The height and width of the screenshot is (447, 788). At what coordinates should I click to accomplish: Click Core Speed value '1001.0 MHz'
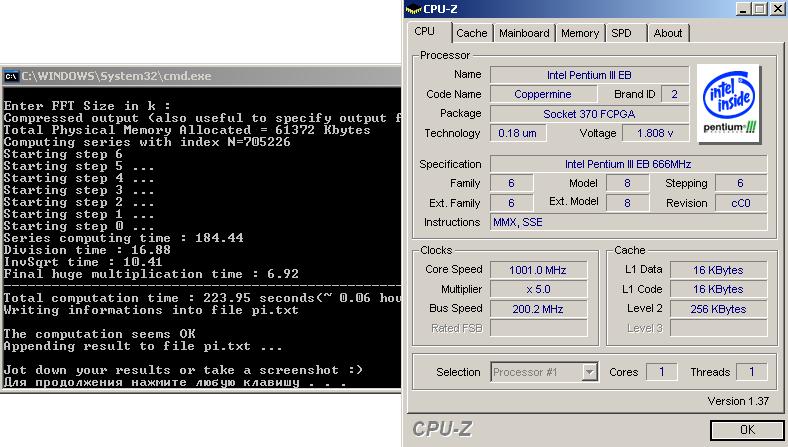point(538,270)
